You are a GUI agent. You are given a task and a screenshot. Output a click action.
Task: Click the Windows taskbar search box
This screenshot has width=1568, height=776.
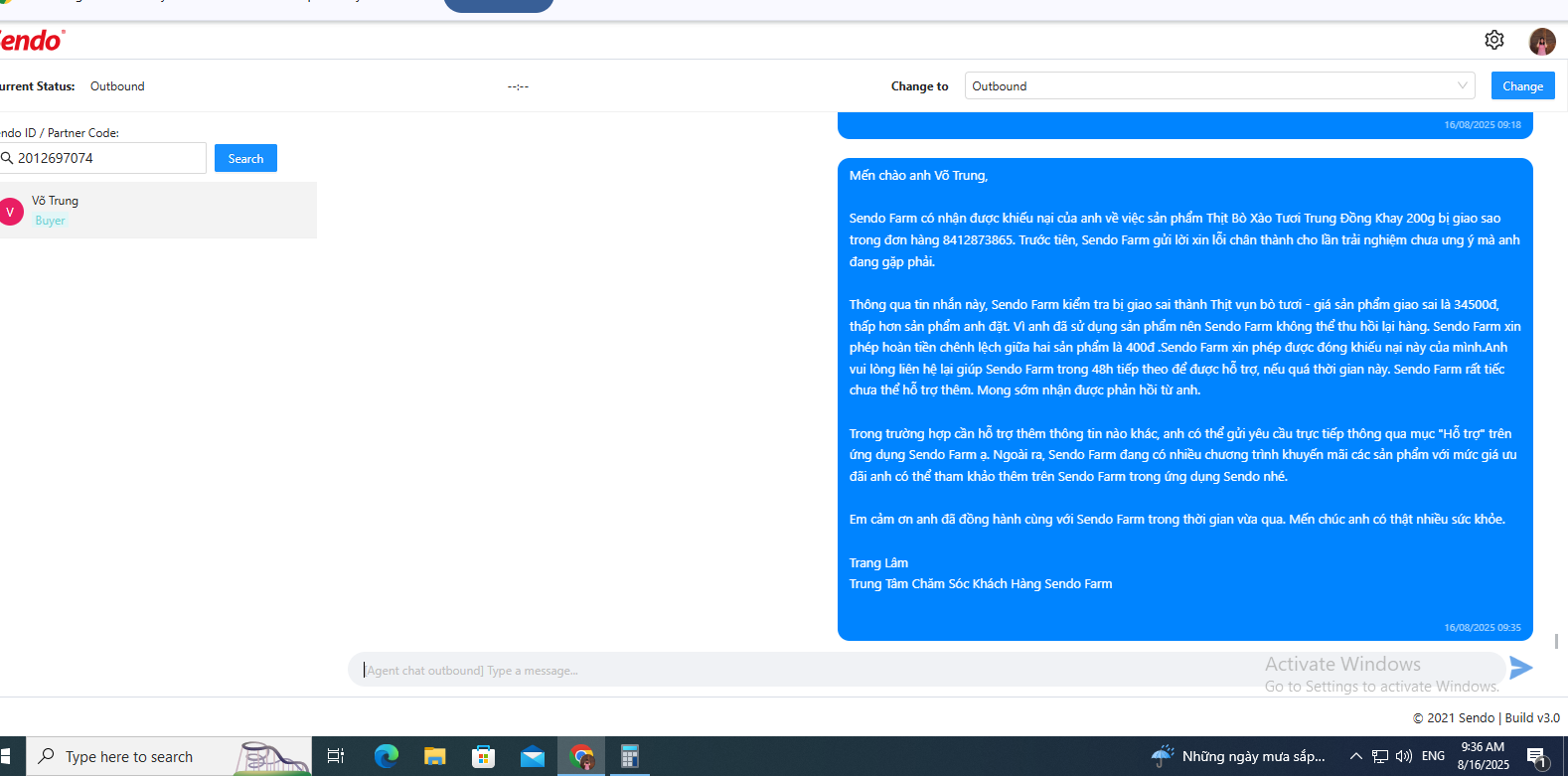[169, 756]
